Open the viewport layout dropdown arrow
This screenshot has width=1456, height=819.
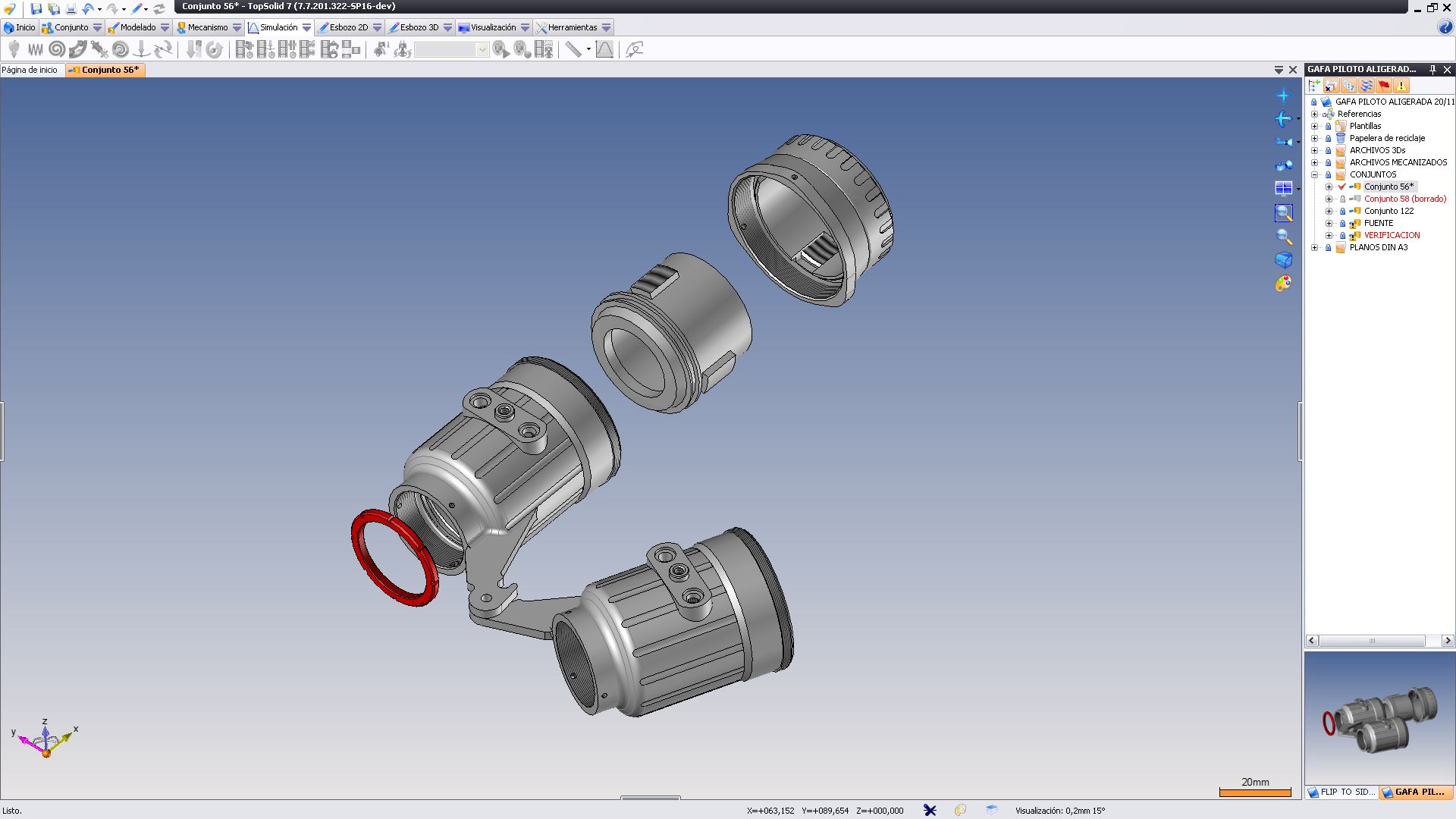pos(1298,189)
